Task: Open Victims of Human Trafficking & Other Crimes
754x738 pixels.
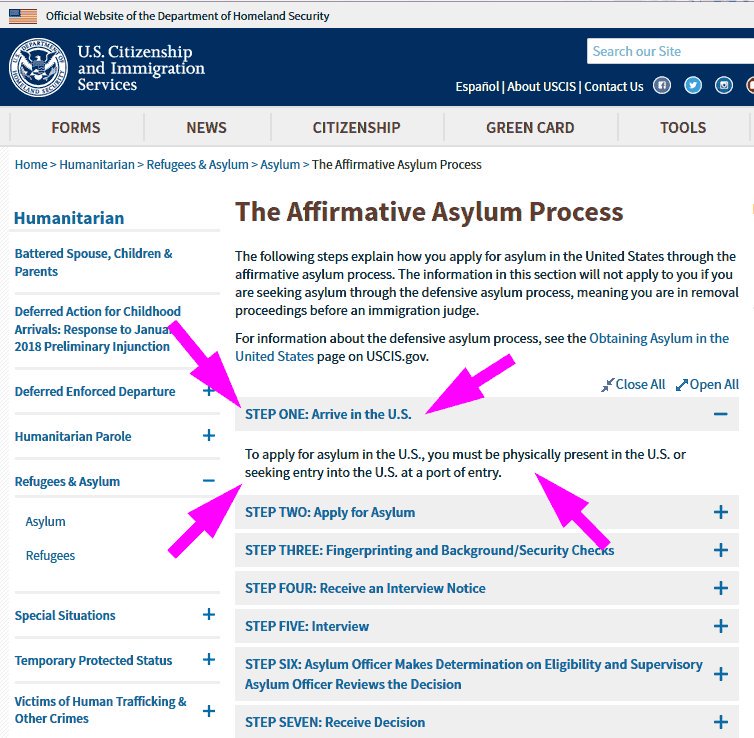Action: [101, 710]
